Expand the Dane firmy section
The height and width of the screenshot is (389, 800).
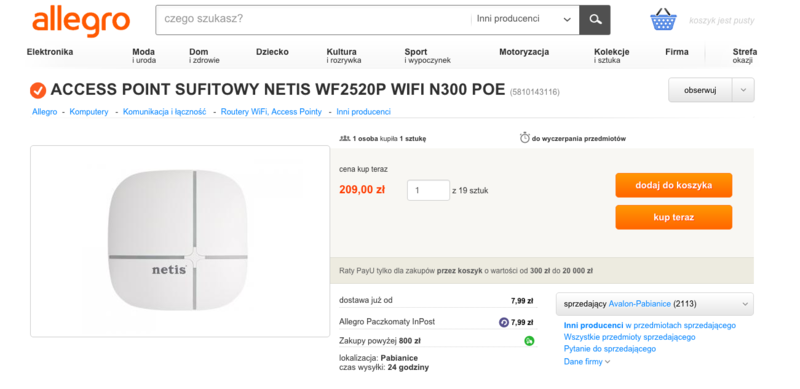coord(587,361)
